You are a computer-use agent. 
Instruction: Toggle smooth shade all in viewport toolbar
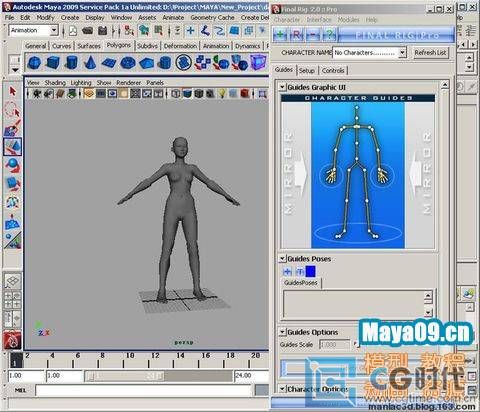(187, 94)
